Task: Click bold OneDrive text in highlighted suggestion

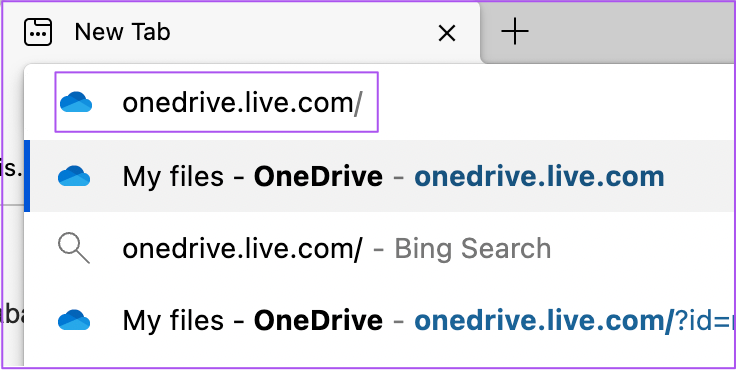Action: click(318, 177)
